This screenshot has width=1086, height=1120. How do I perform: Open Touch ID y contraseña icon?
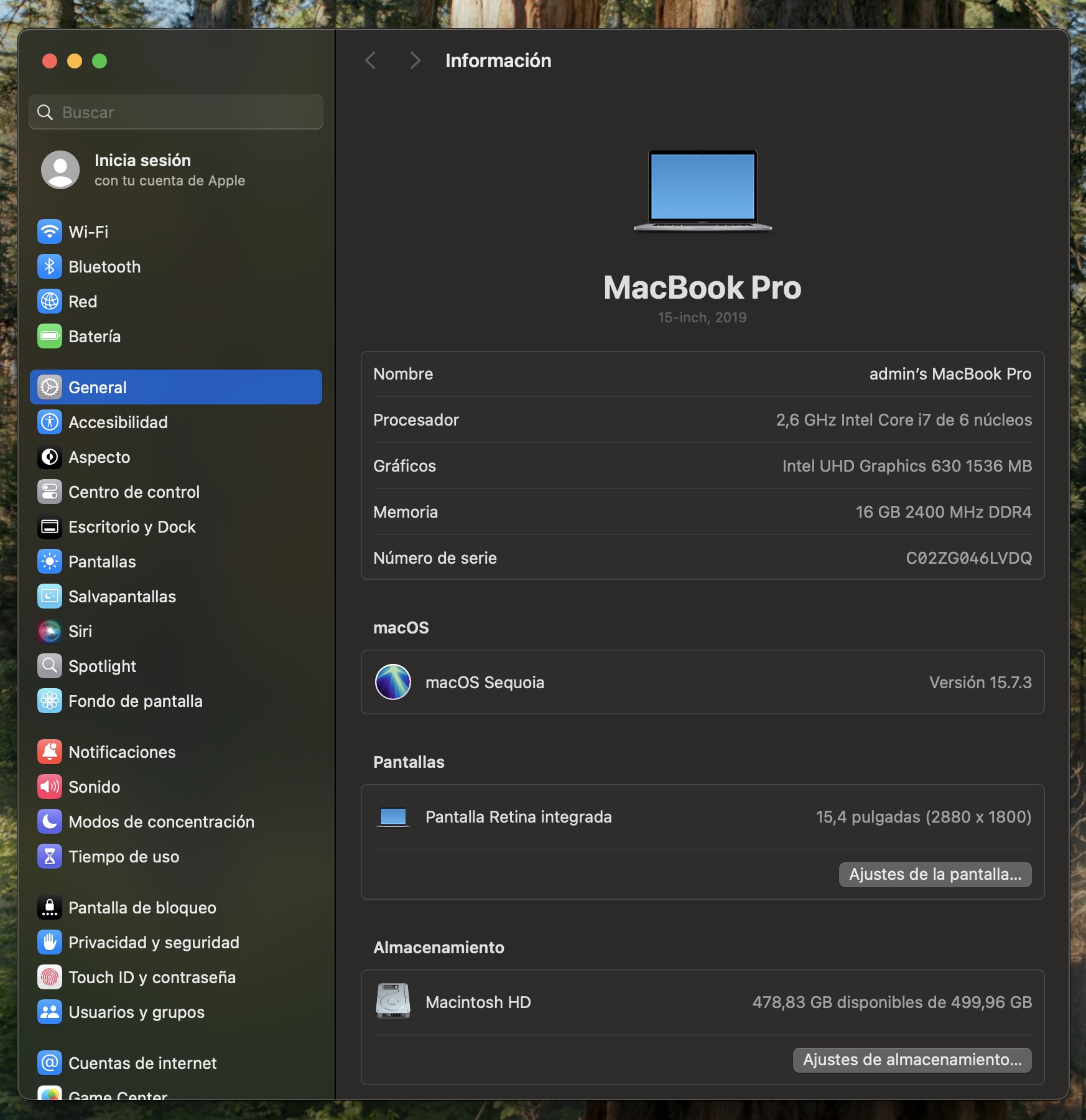tap(50, 978)
